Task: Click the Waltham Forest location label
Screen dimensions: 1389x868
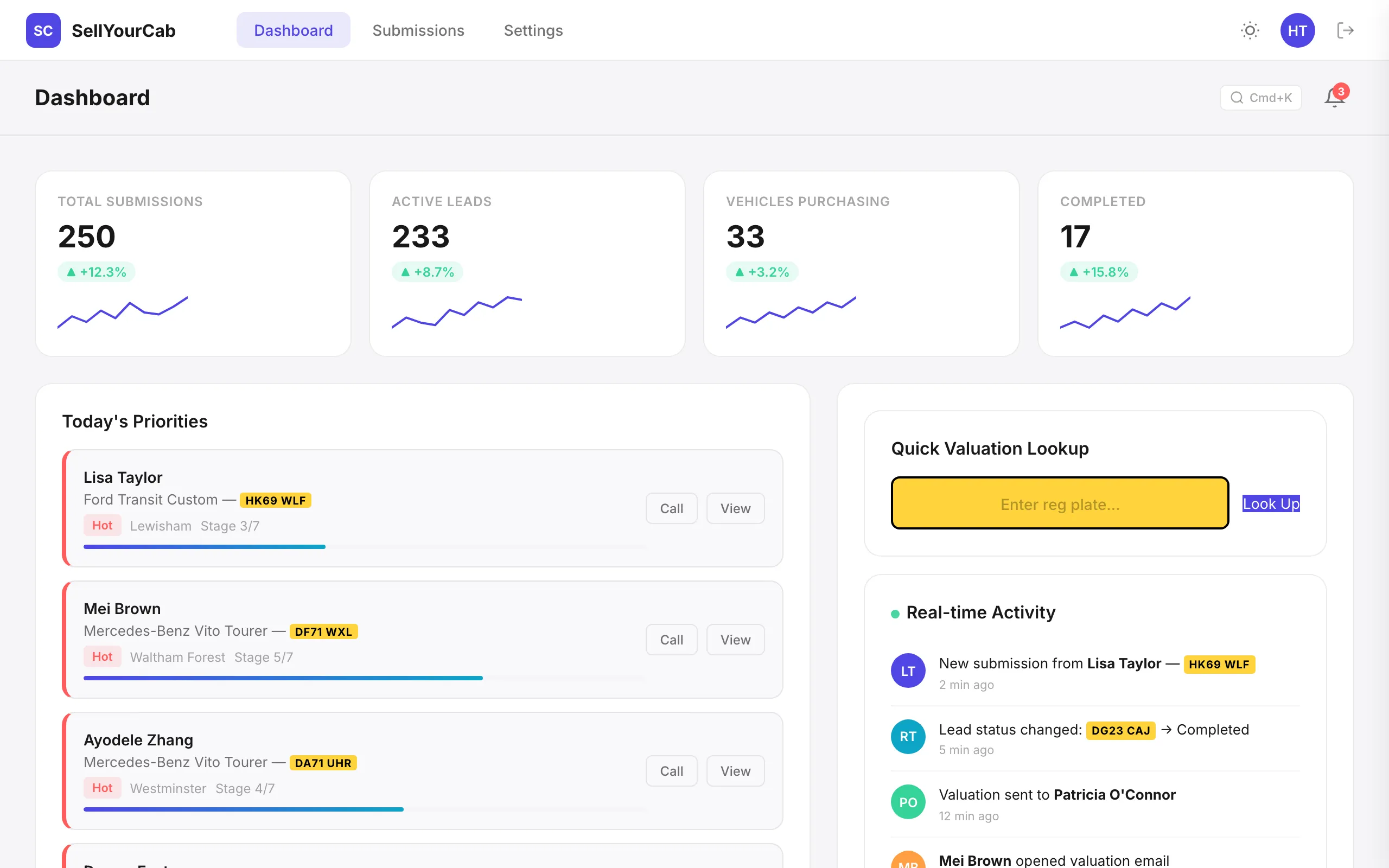Action: pos(178,658)
